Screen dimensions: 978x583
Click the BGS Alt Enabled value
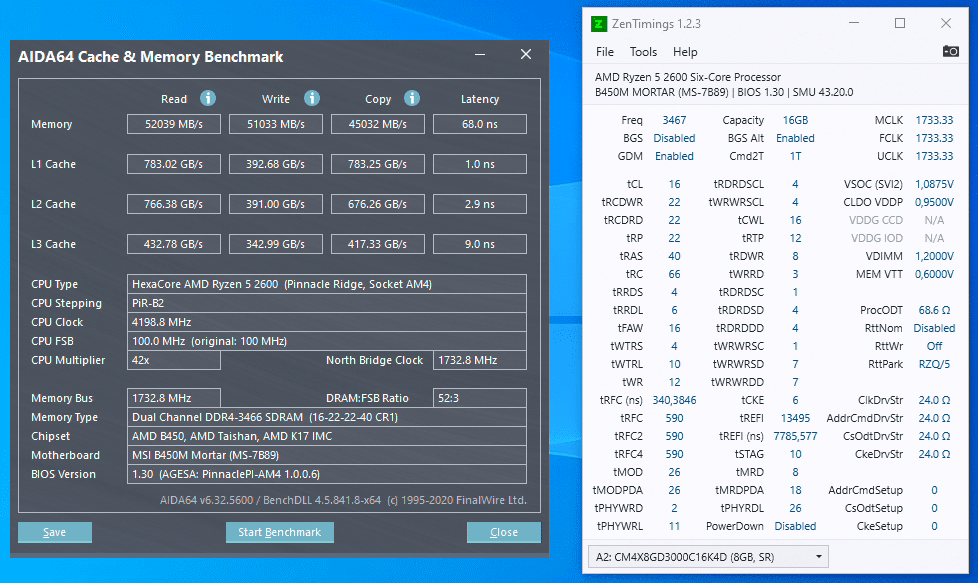click(x=795, y=138)
